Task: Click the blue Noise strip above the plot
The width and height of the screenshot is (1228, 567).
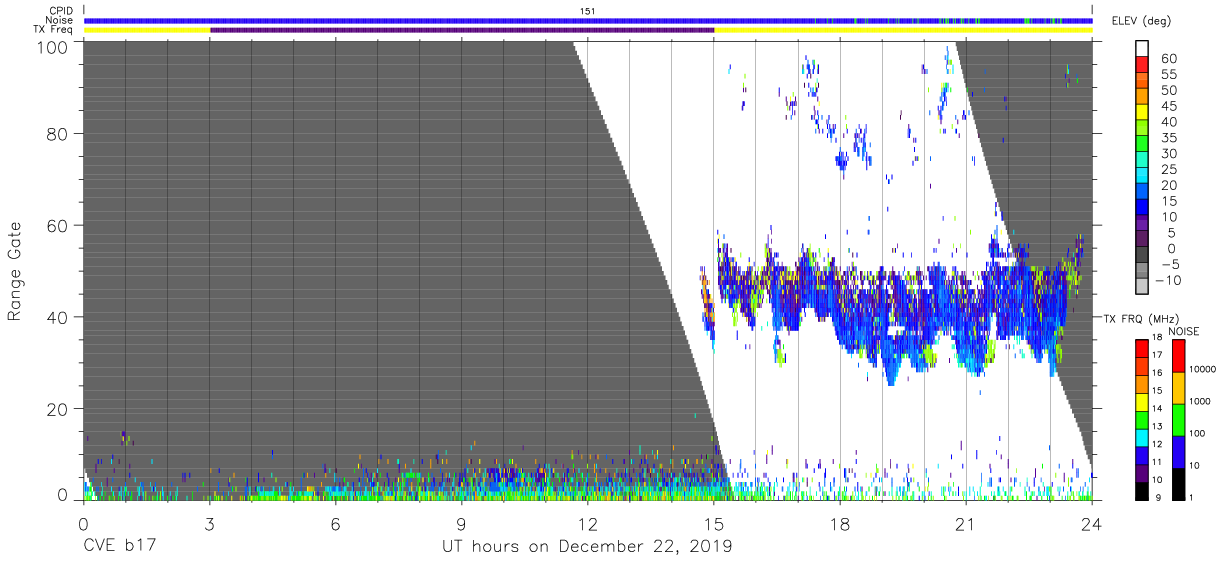Action: pos(588,20)
